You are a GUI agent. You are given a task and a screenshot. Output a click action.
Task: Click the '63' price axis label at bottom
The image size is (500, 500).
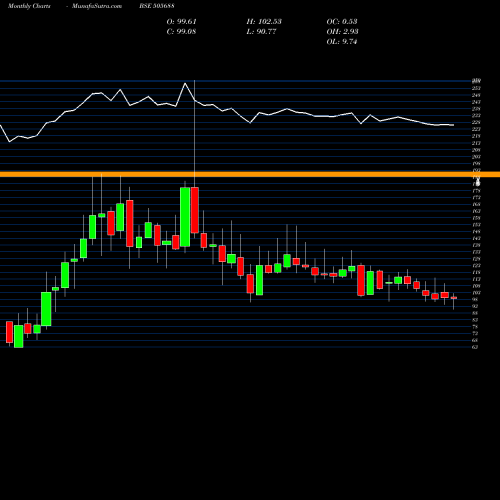[x=475, y=347]
